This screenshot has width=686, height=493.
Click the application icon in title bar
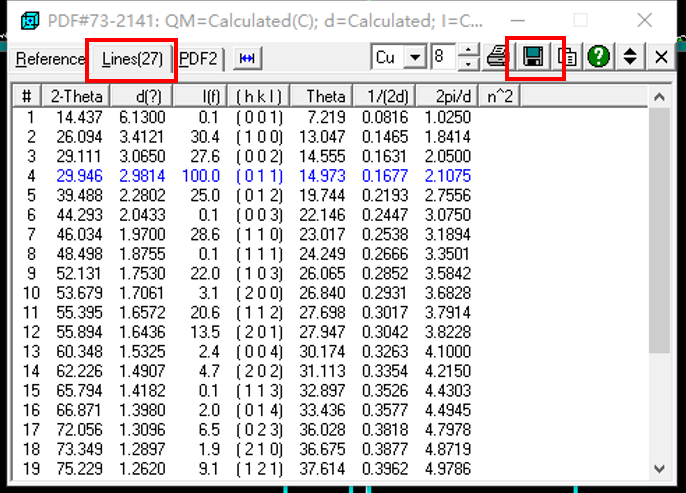[31, 20]
